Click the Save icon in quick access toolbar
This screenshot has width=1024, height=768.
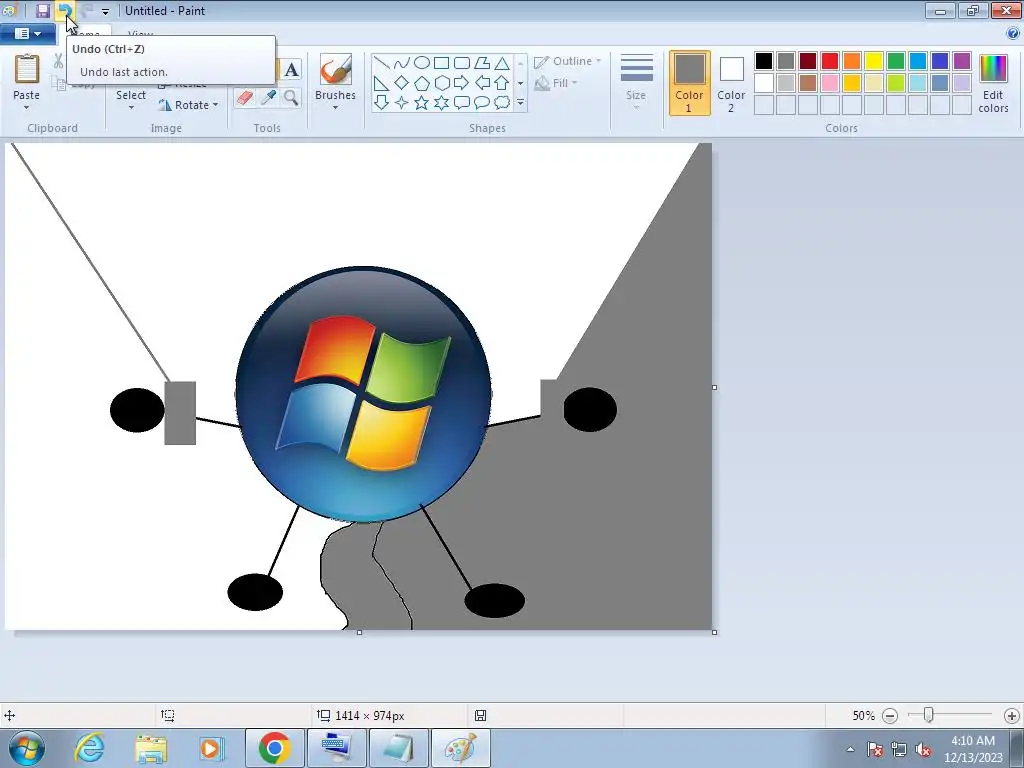pyautogui.click(x=42, y=10)
